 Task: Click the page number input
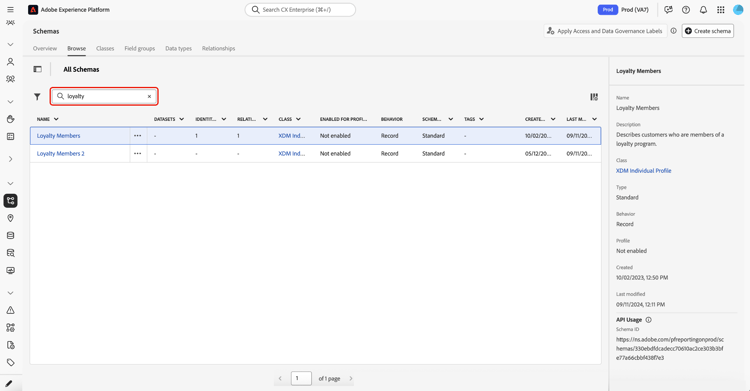click(x=301, y=378)
